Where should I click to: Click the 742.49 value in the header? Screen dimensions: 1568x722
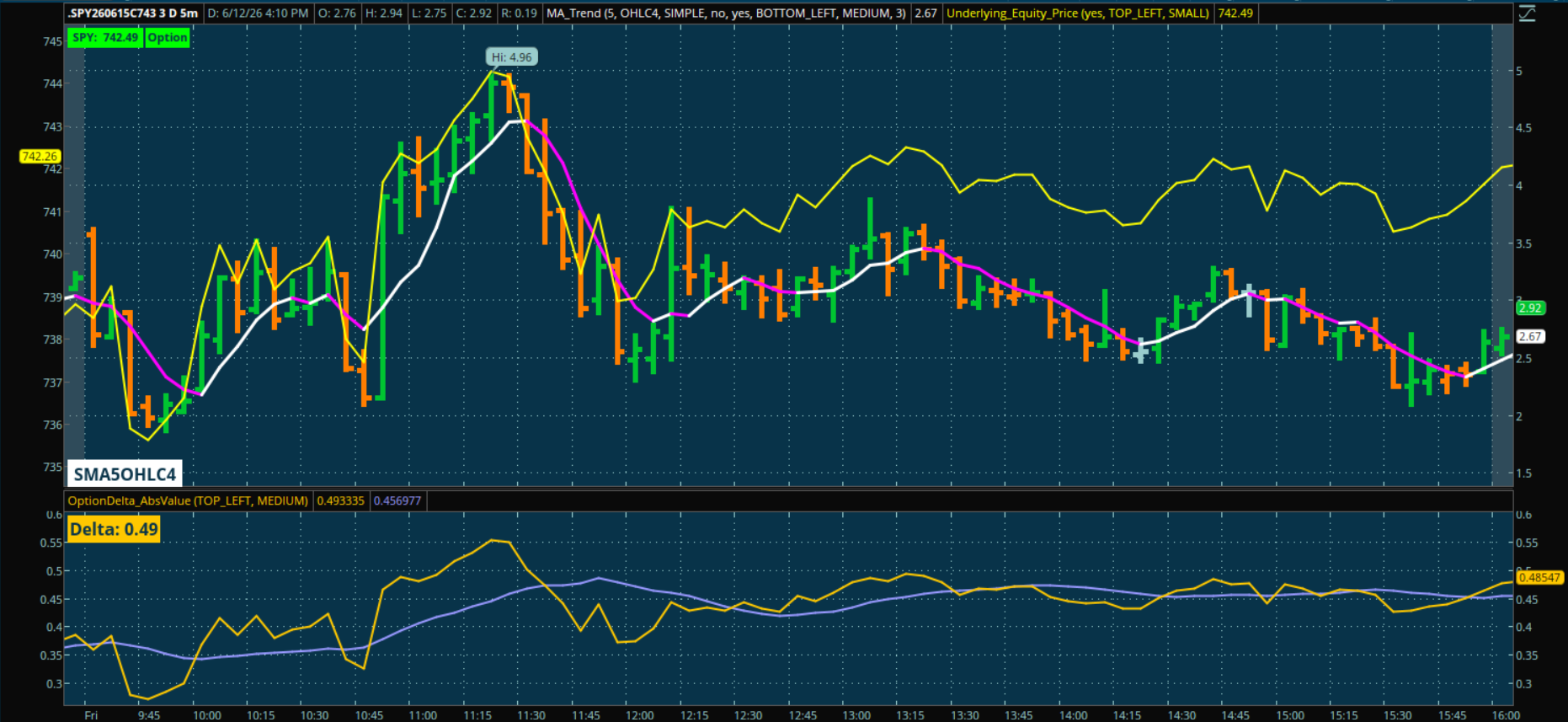pyautogui.click(x=1235, y=13)
